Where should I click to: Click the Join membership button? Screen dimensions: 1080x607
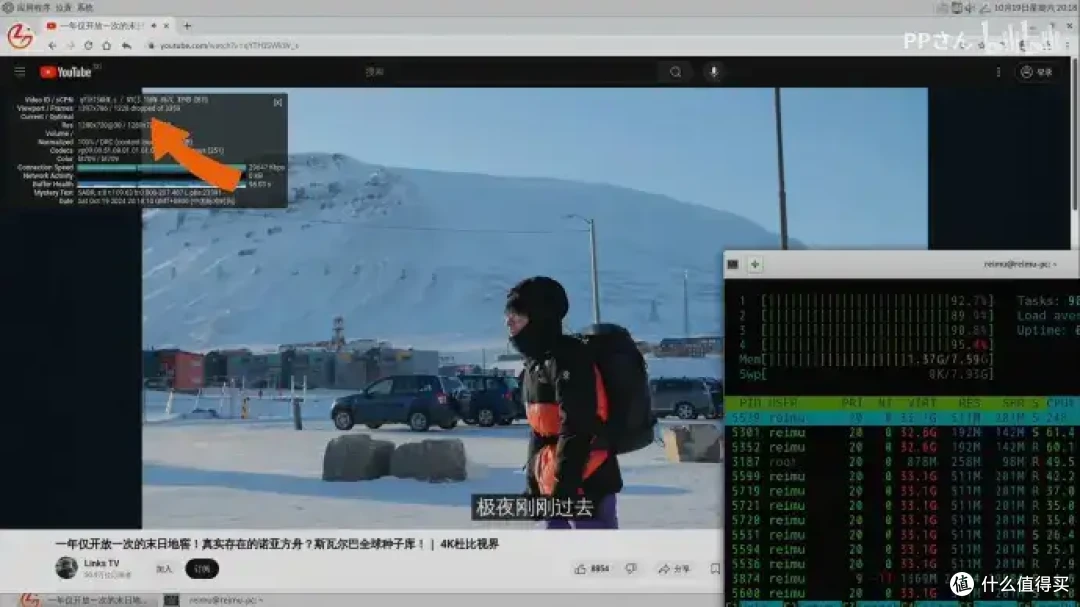(x=164, y=569)
